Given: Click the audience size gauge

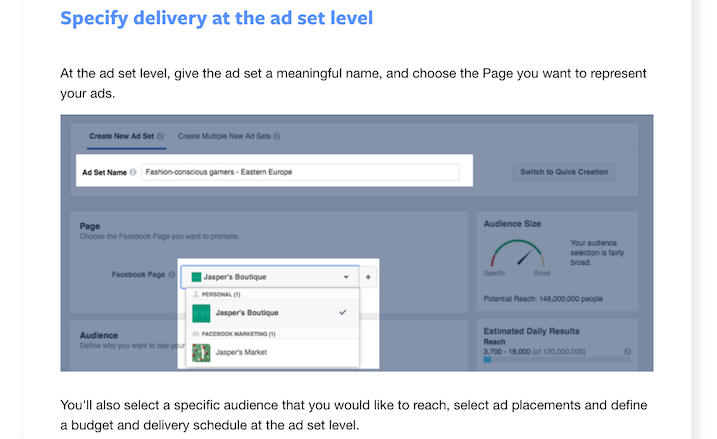Looking at the screenshot, I should point(517,253).
